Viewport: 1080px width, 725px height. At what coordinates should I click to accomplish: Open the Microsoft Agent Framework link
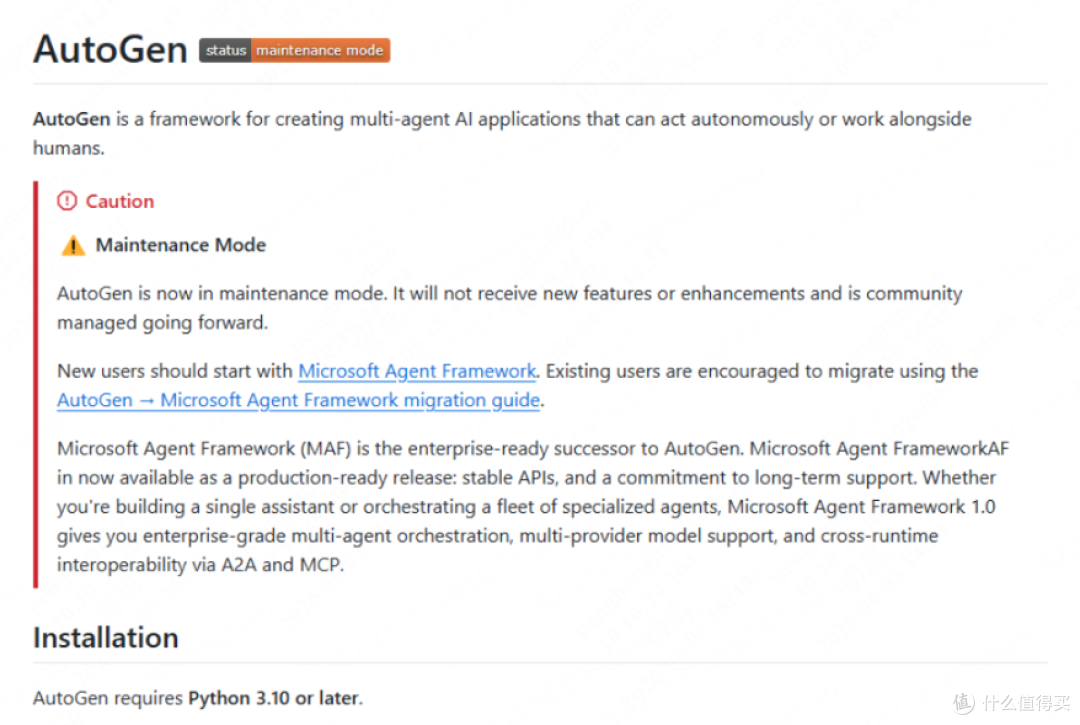pos(417,371)
